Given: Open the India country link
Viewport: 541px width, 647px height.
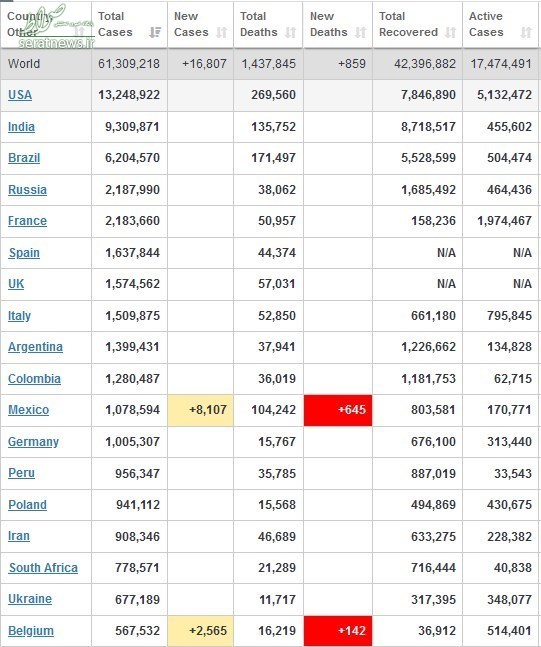Looking at the screenshot, I should [21, 127].
